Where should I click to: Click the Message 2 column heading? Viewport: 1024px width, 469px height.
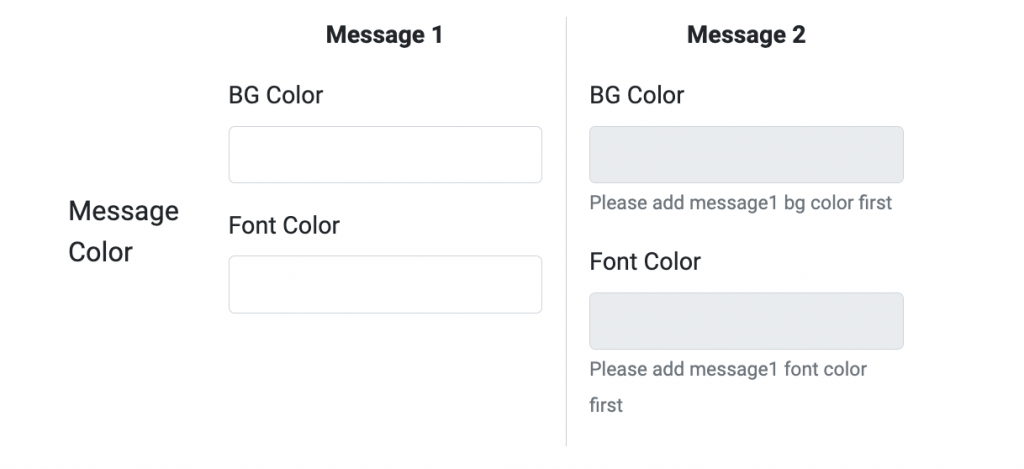tap(746, 35)
